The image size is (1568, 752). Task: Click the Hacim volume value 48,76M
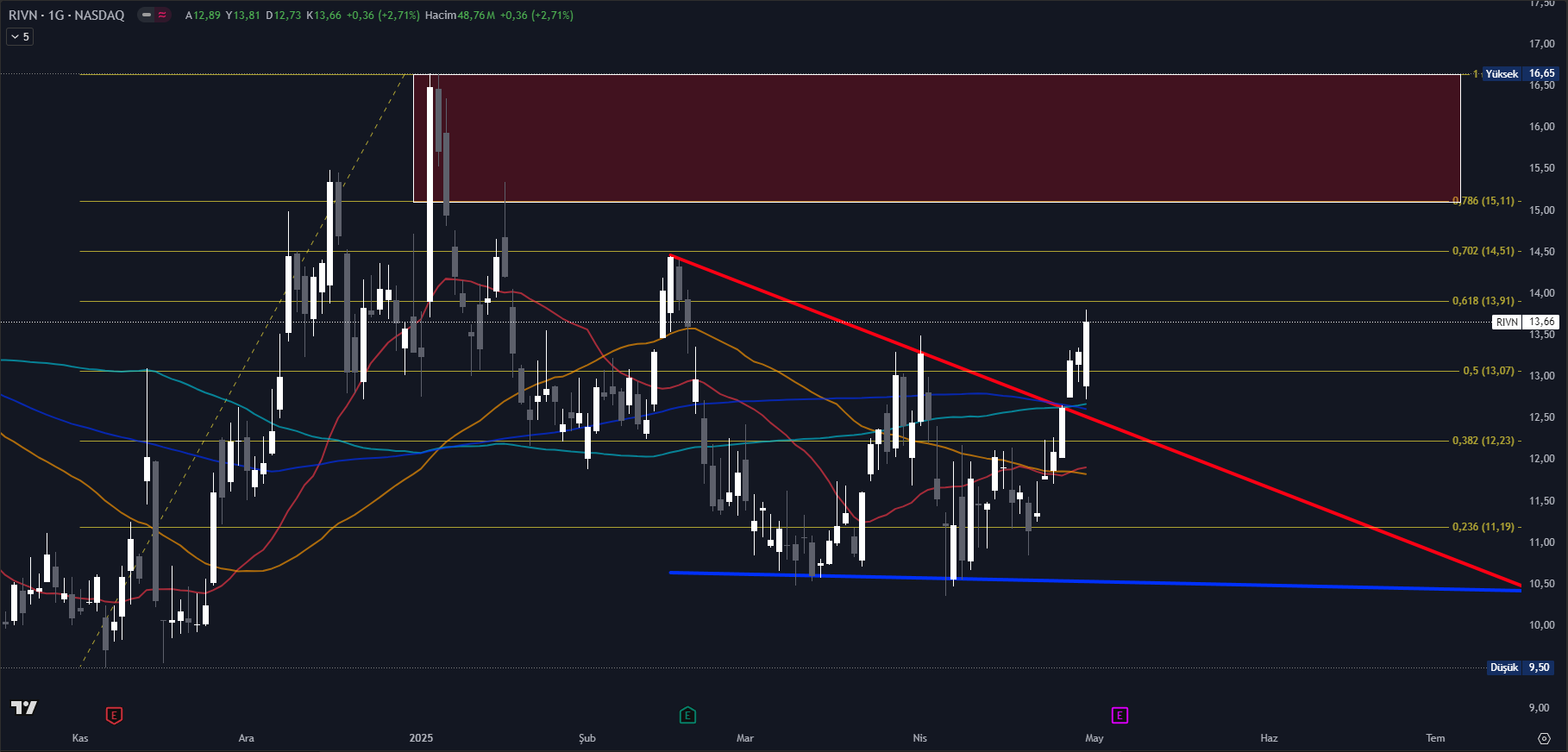coord(476,15)
